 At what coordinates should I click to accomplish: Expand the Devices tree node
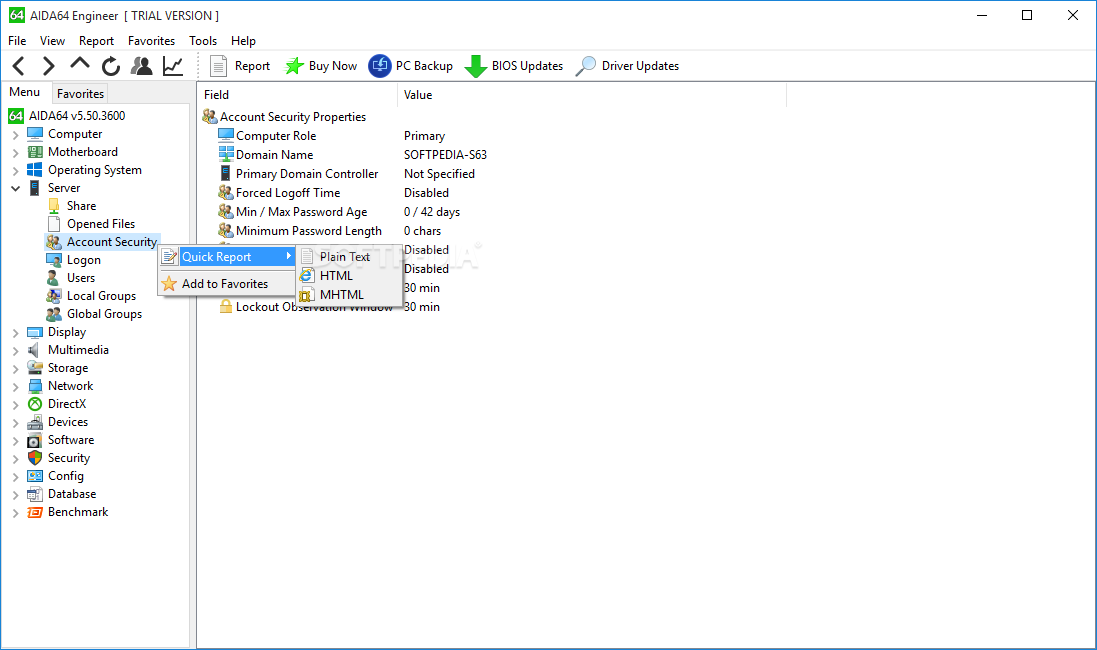[15, 423]
